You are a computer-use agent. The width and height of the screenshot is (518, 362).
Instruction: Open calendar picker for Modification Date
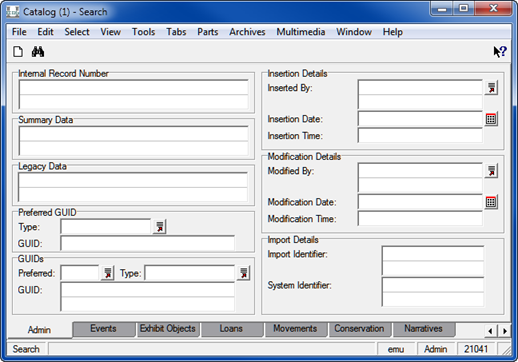coord(491,202)
